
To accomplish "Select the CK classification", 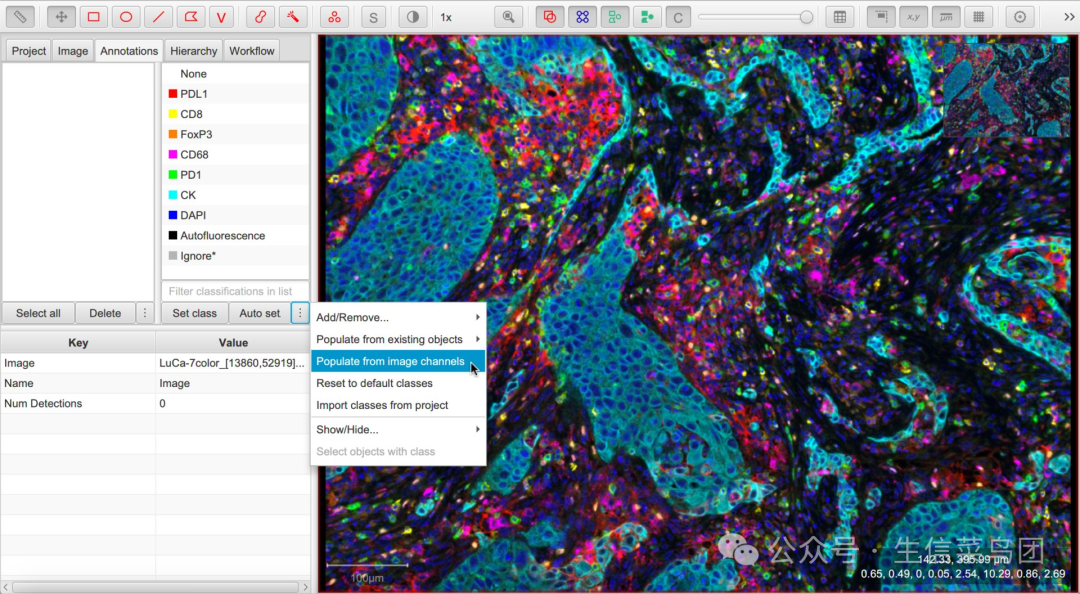I will click(x=235, y=195).
